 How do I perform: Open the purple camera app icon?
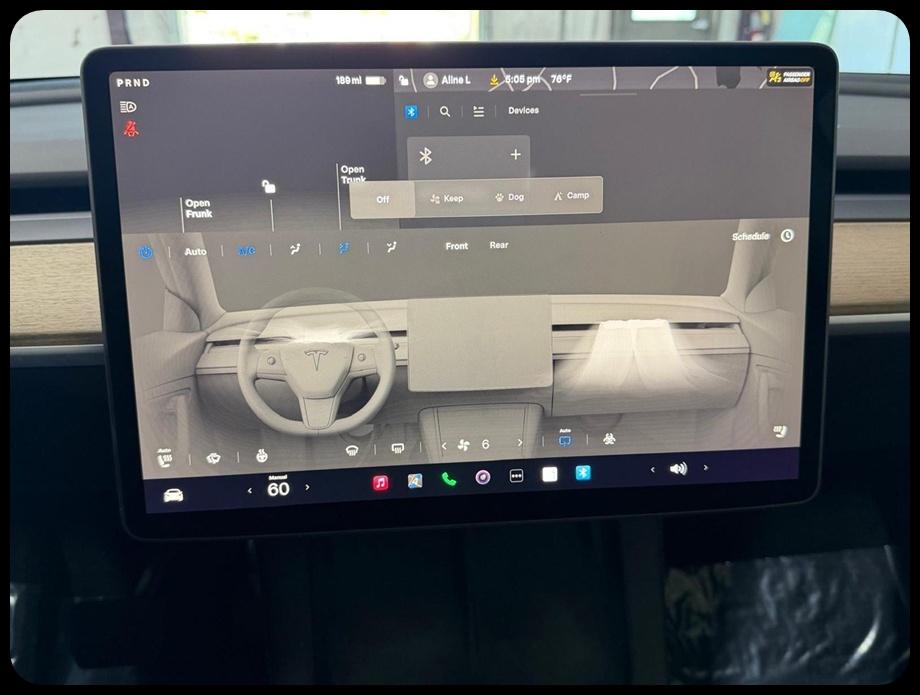[482, 477]
